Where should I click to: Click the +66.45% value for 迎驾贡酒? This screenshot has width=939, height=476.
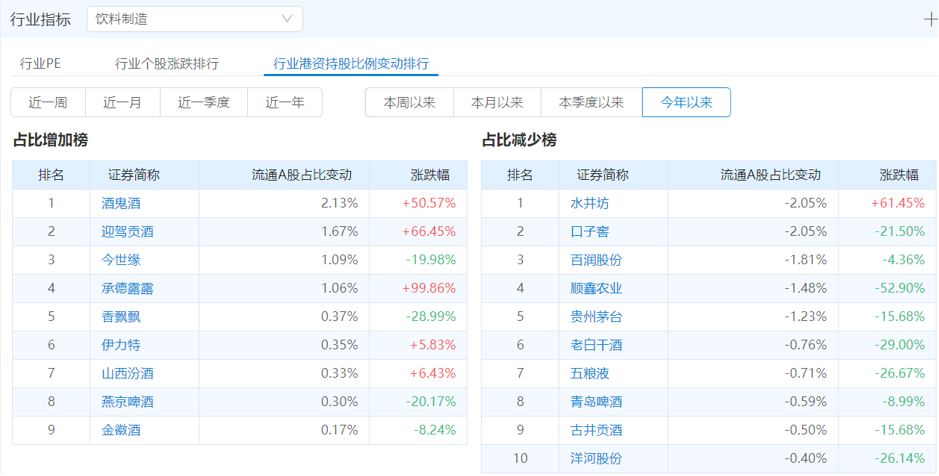coord(429,232)
